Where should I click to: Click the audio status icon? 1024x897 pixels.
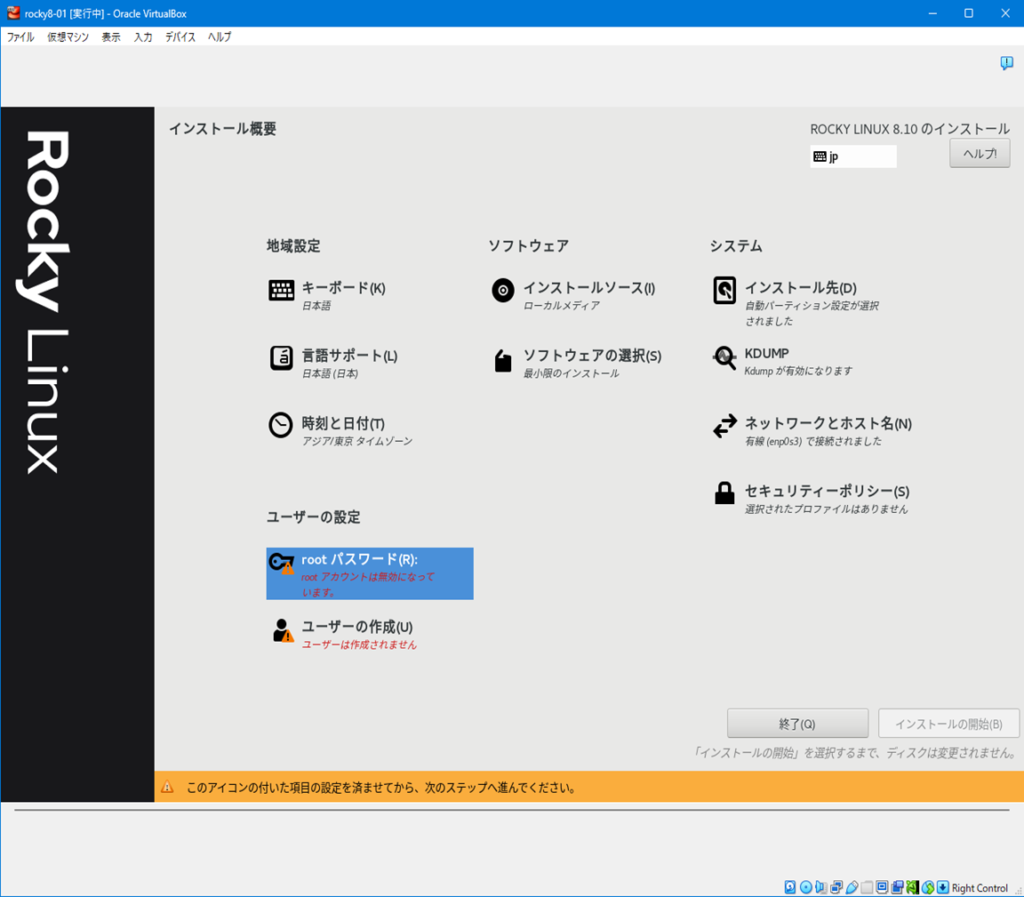pos(821,887)
